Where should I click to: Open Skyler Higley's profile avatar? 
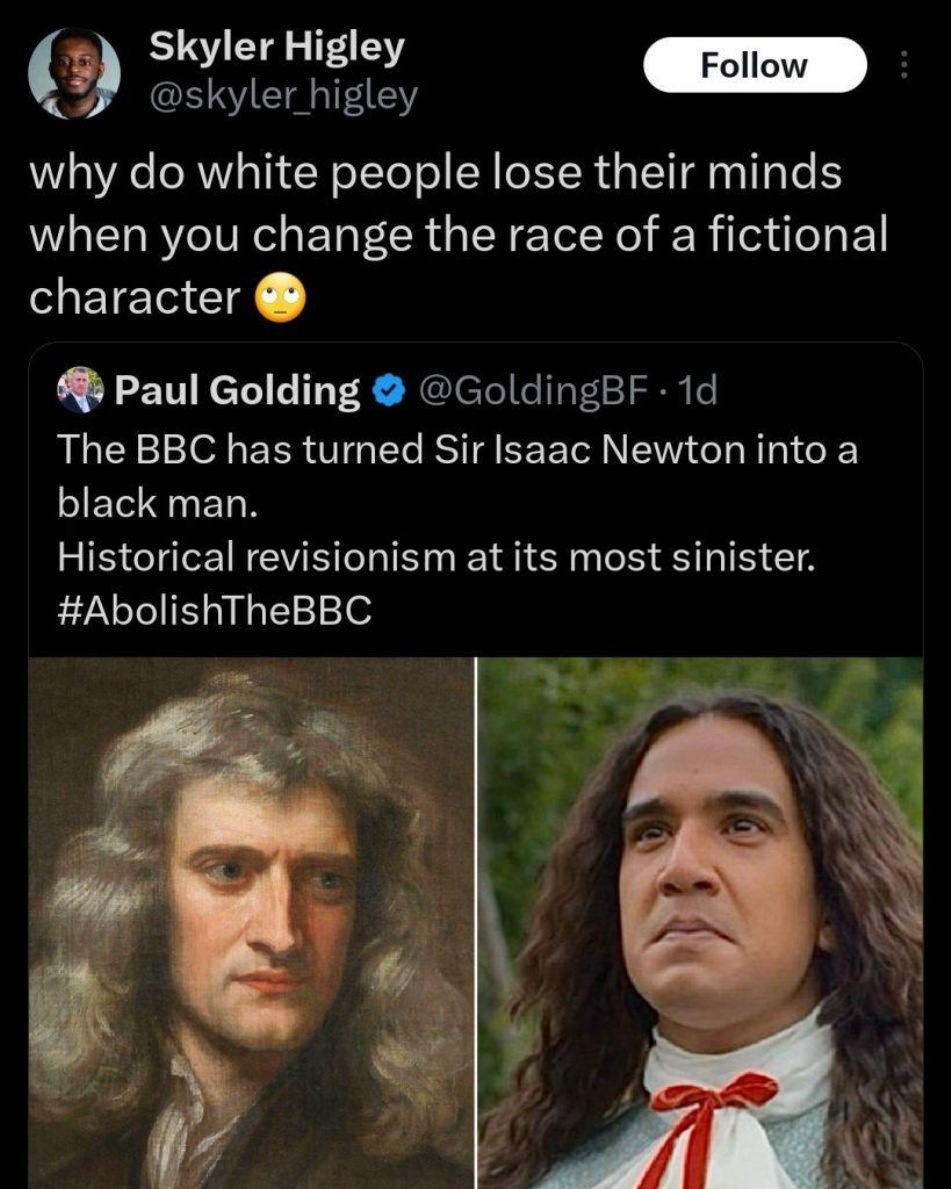point(74,74)
